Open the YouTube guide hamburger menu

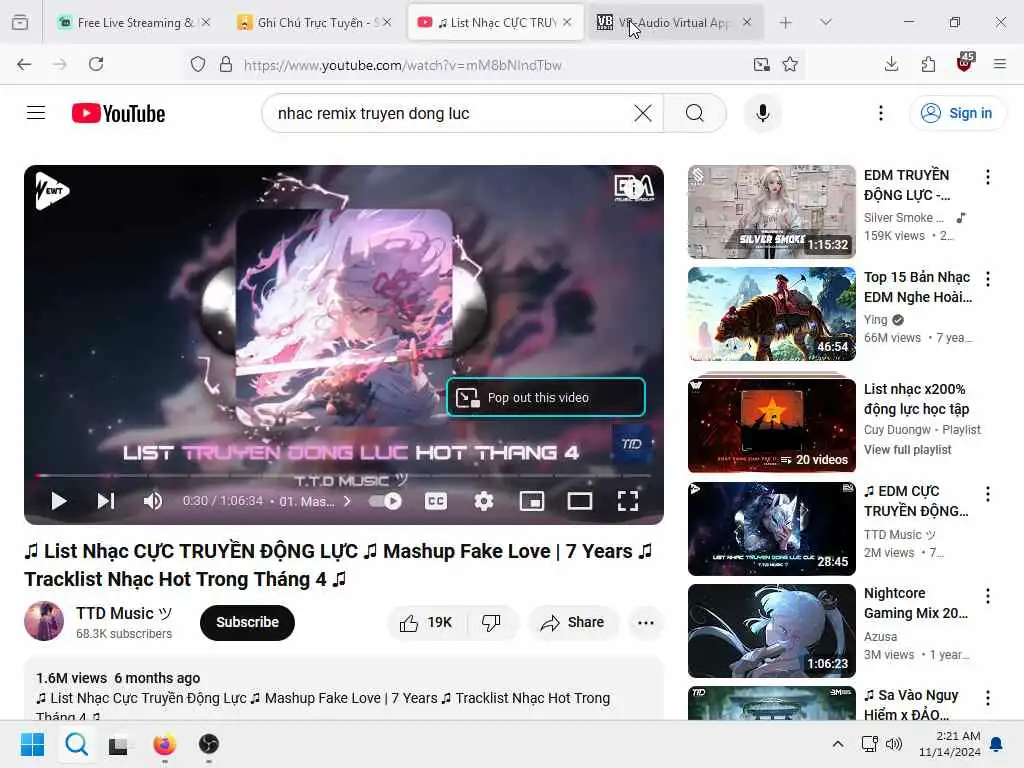click(36, 113)
